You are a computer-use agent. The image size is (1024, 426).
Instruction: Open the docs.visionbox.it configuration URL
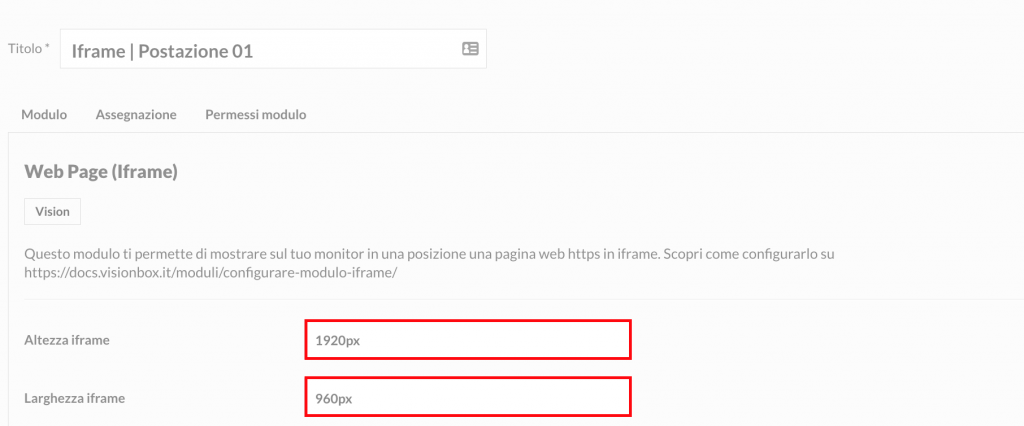pos(210,272)
